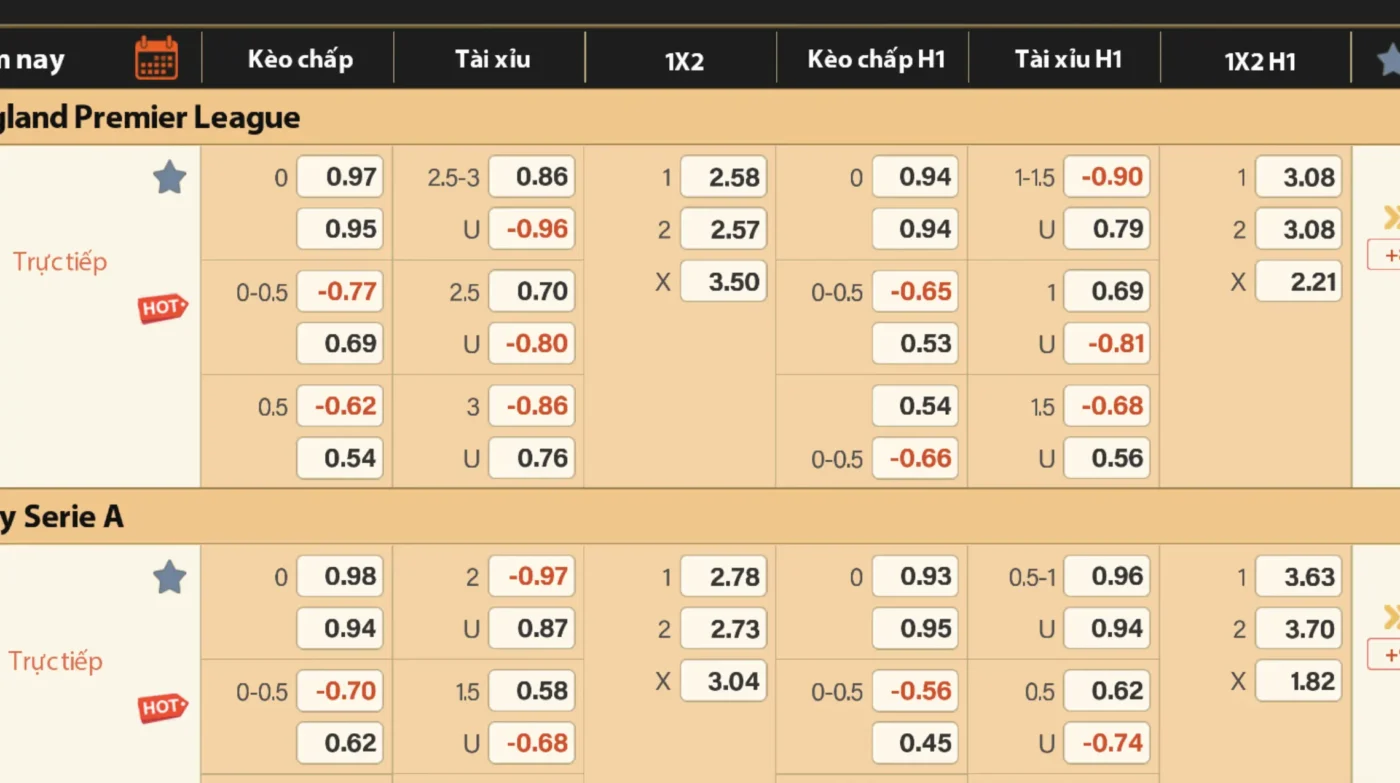Select the Tài xỉu H1 column header
Image resolution: width=1400 pixels, height=783 pixels.
click(x=1068, y=59)
